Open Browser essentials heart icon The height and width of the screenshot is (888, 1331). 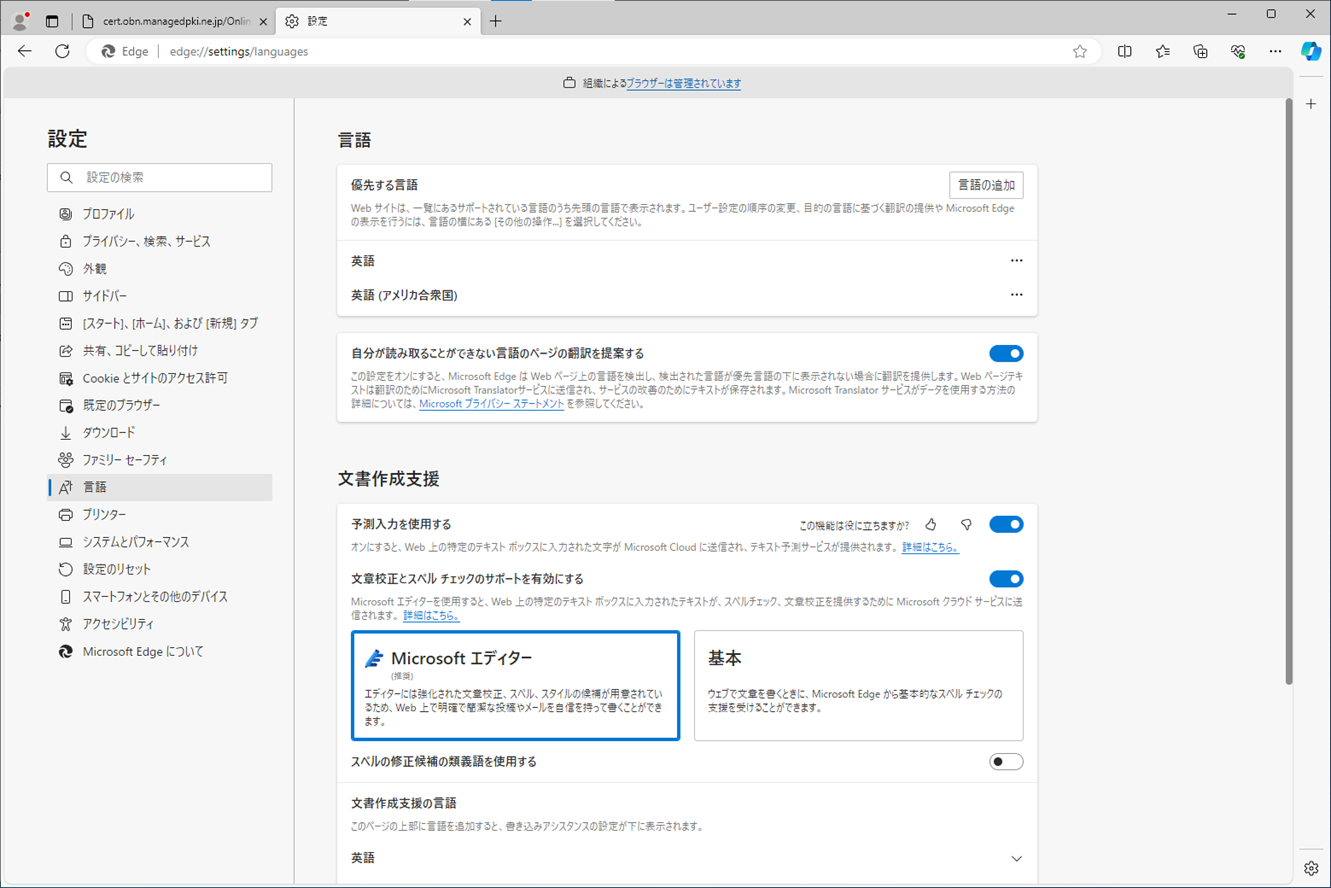(x=1238, y=51)
